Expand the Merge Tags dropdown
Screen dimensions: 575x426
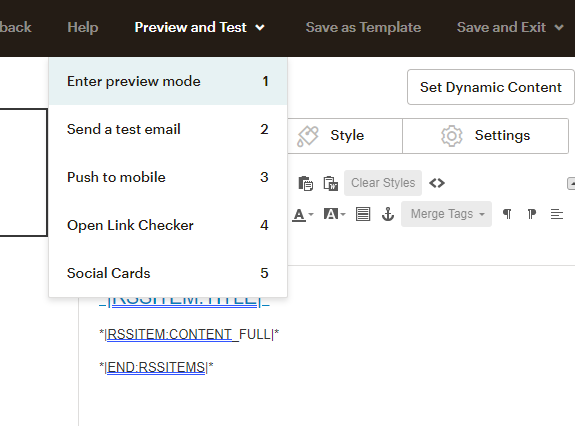[446, 214]
